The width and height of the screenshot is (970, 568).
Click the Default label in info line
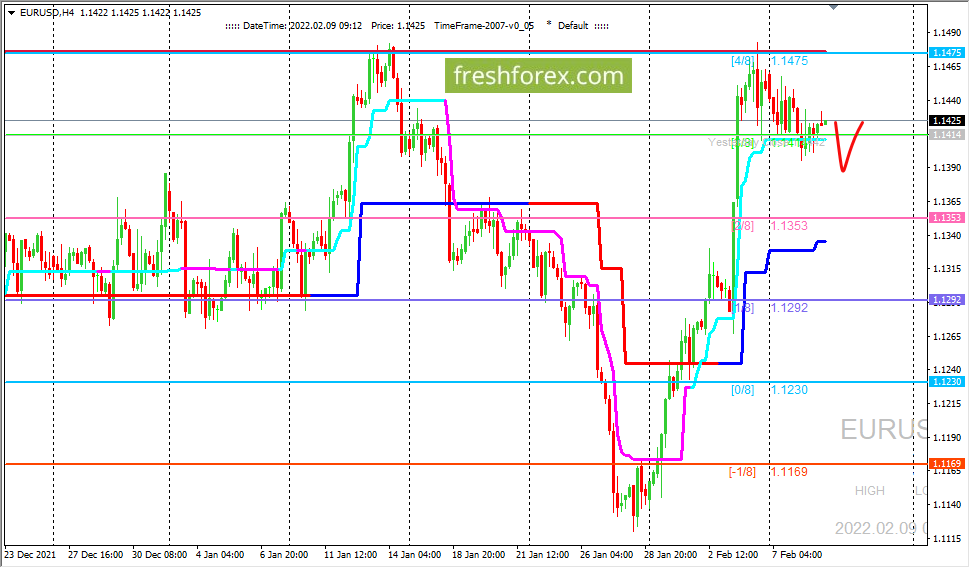[573, 26]
